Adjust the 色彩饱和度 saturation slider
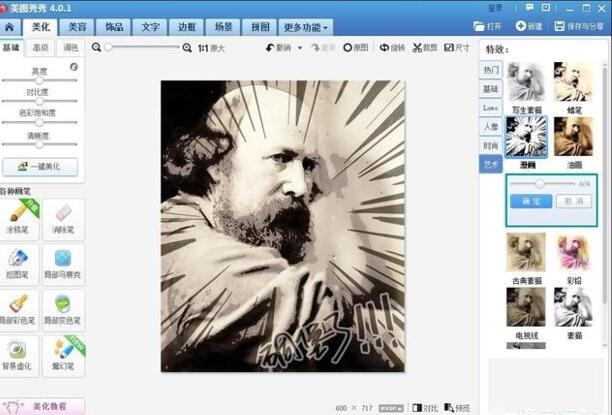 pos(39,122)
